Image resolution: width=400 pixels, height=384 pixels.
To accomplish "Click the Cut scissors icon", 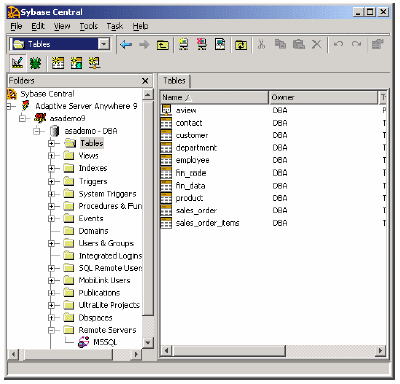I will [x=261, y=44].
